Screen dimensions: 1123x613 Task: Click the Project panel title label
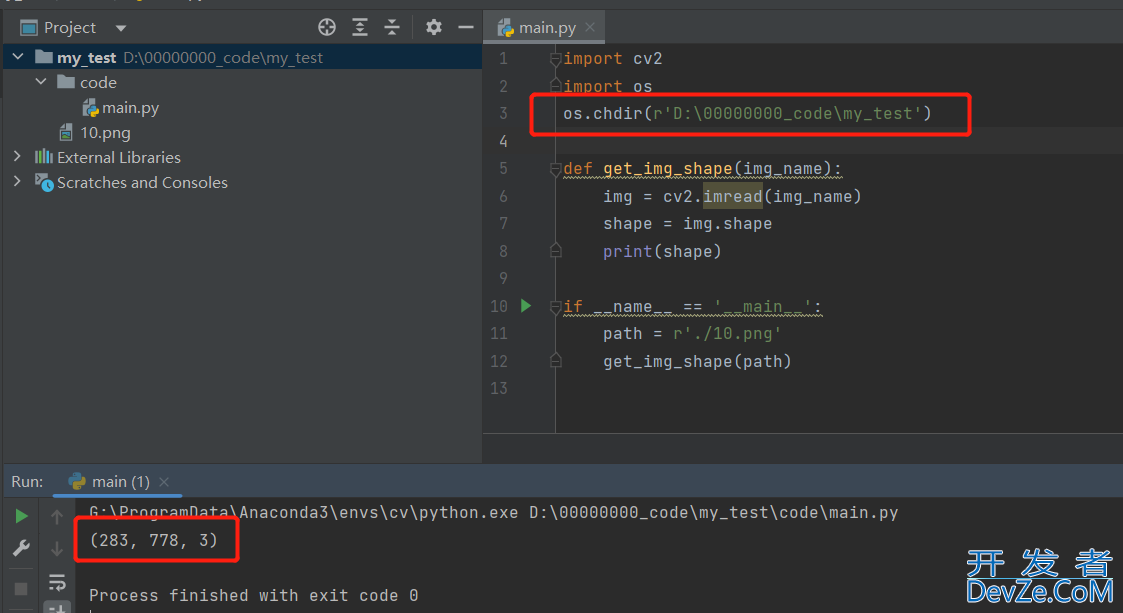point(69,27)
